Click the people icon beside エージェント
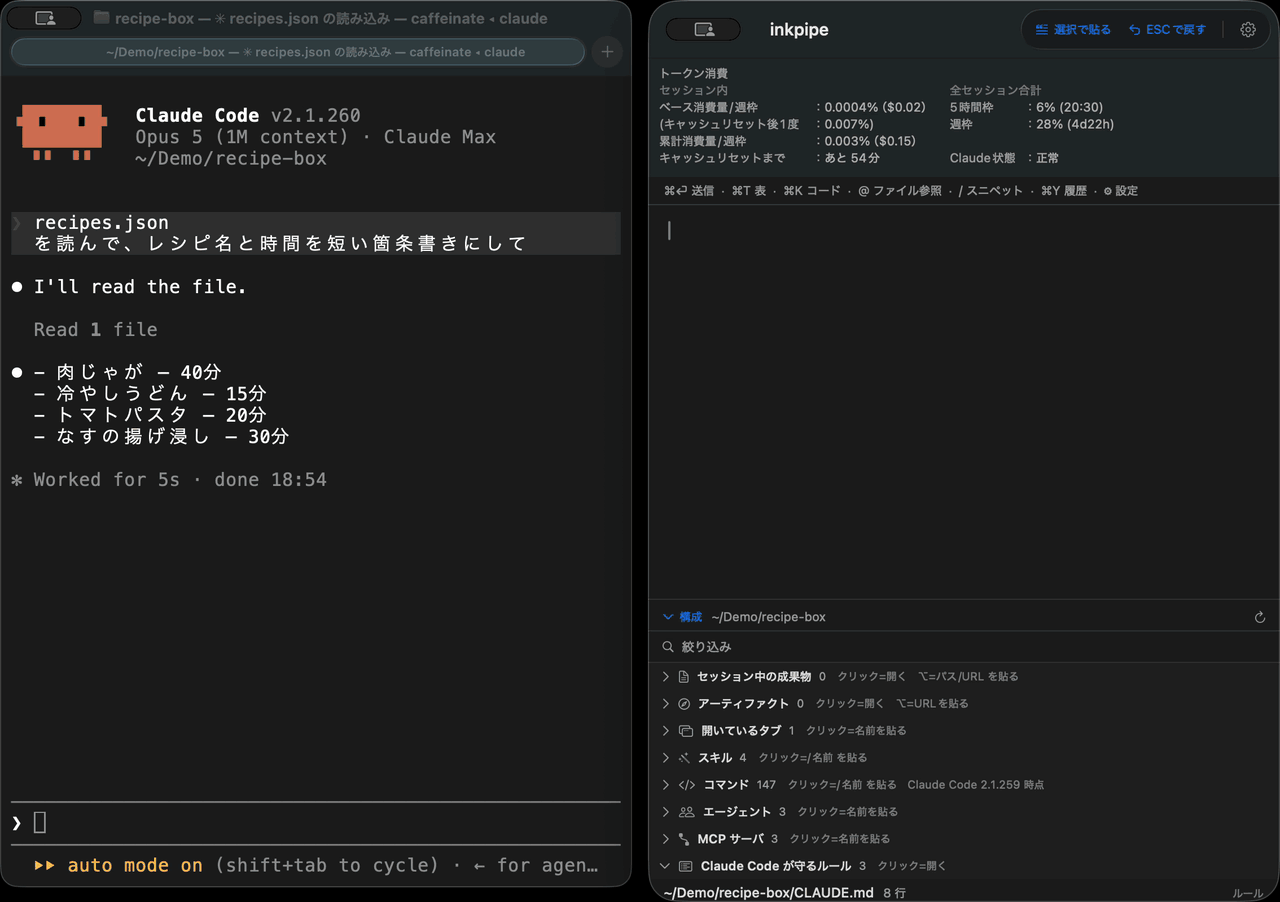Viewport: 1280px width, 902px height. click(686, 812)
